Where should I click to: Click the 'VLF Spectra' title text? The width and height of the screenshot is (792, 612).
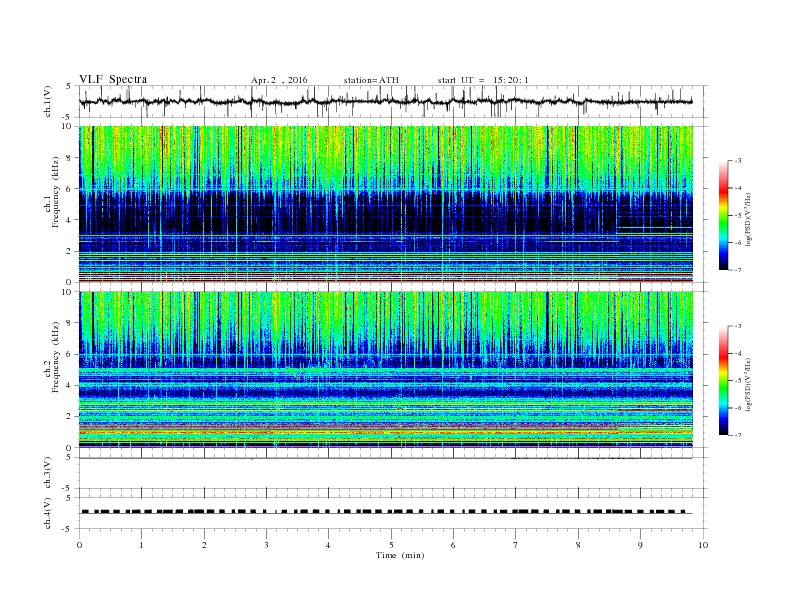click(x=113, y=79)
